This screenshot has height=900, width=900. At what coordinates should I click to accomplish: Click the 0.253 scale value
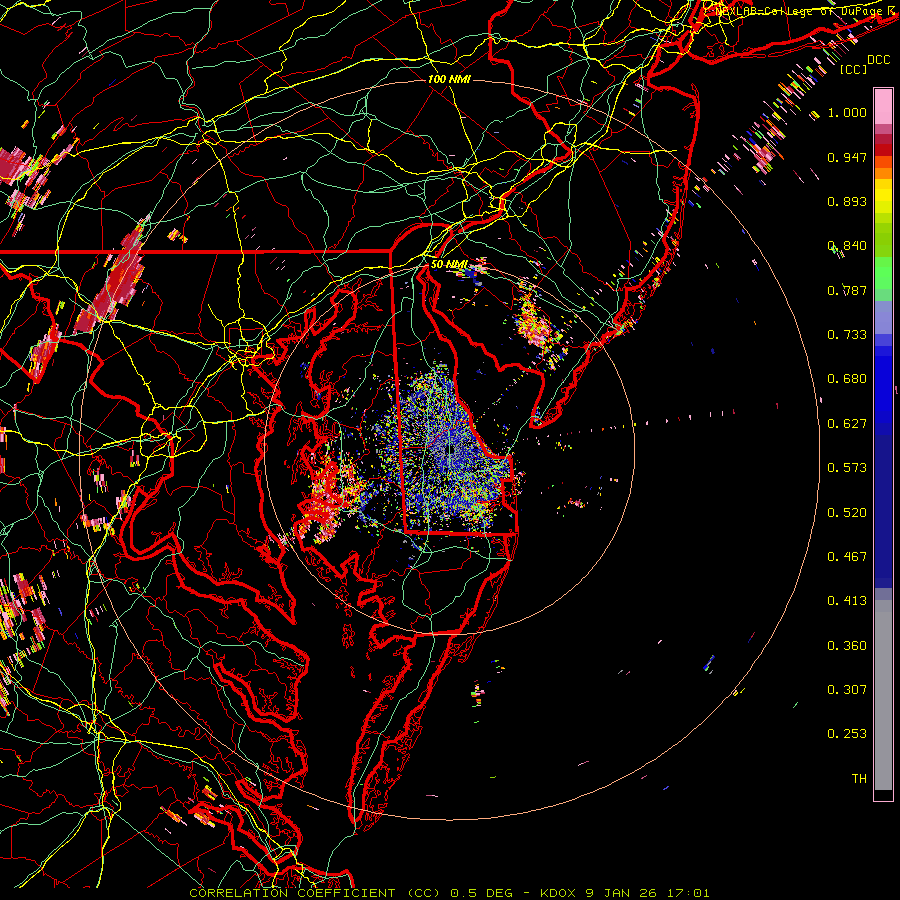pyautogui.click(x=847, y=734)
